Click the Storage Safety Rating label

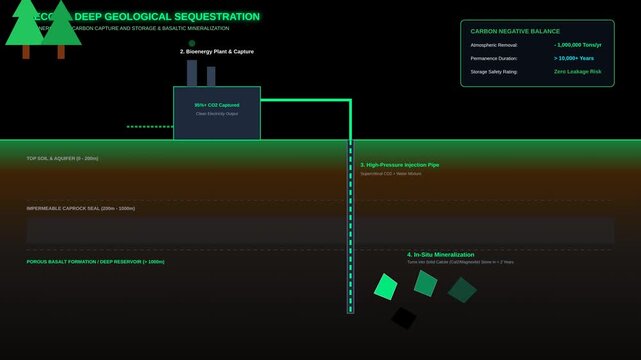click(493, 72)
